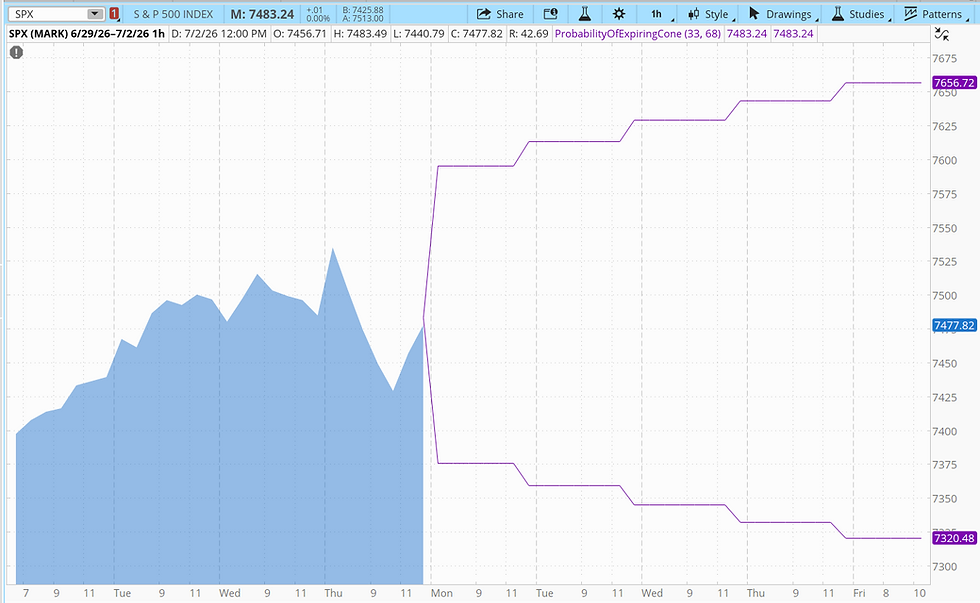Click the ask A: 7513.00 quote
The width and height of the screenshot is (980, 603).
pyautogui.click(x=362, y=18)
